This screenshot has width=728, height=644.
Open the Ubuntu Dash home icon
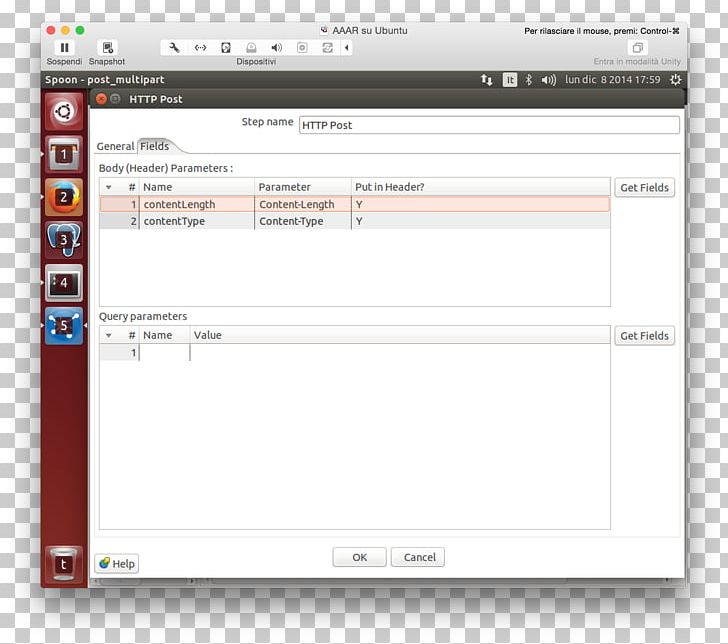coord(64,111)
